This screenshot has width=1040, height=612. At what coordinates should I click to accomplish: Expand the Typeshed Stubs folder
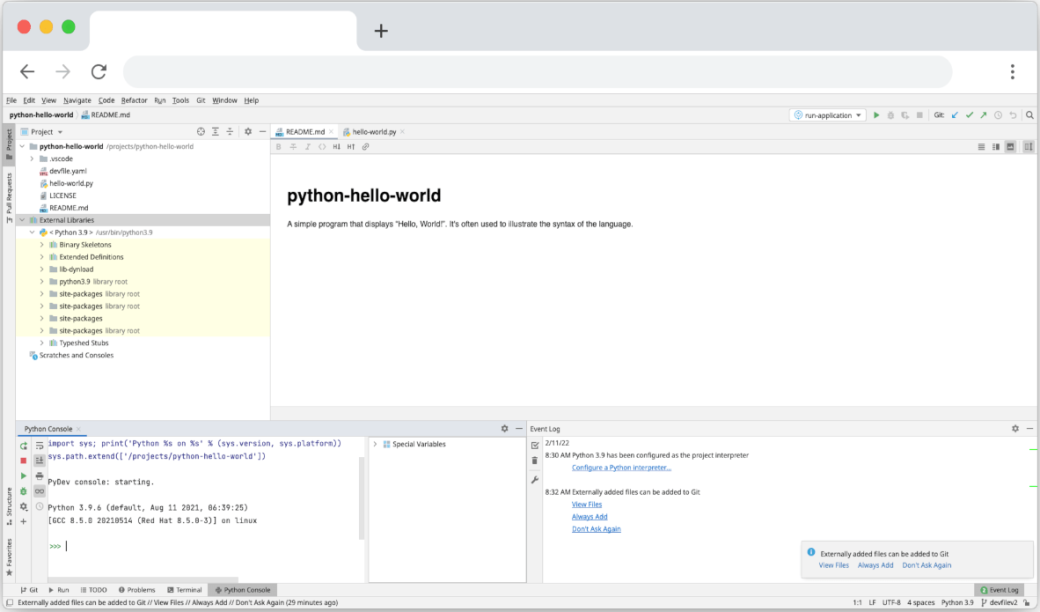coord(43,343)
